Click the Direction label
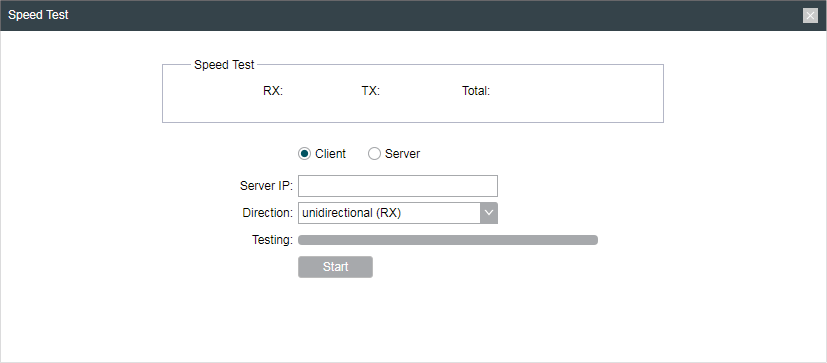Screen dimensions: 827x363 267,213
